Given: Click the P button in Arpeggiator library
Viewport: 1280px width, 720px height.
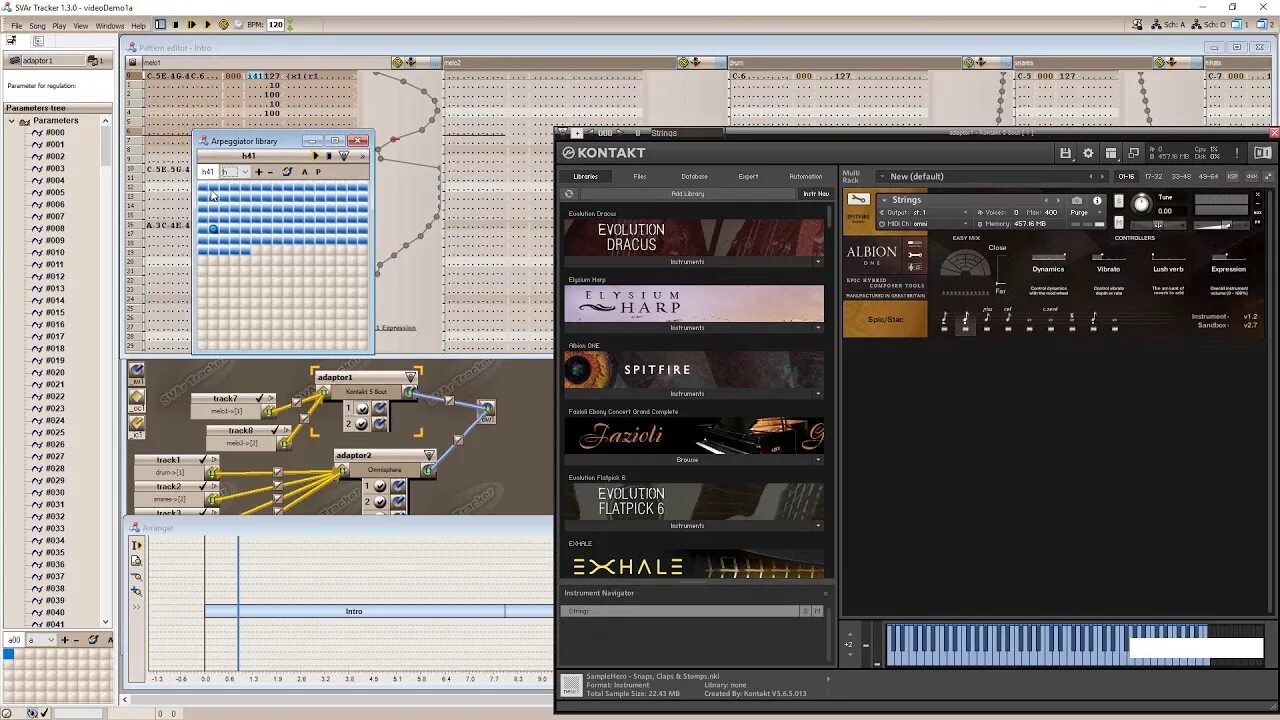Looking at the screenshot, I should (x=318, y=172).
